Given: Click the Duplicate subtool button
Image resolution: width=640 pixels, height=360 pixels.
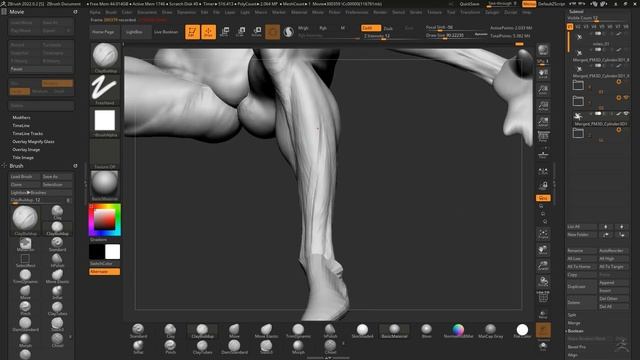Looking at the screenshot, I should pos(581,287).
